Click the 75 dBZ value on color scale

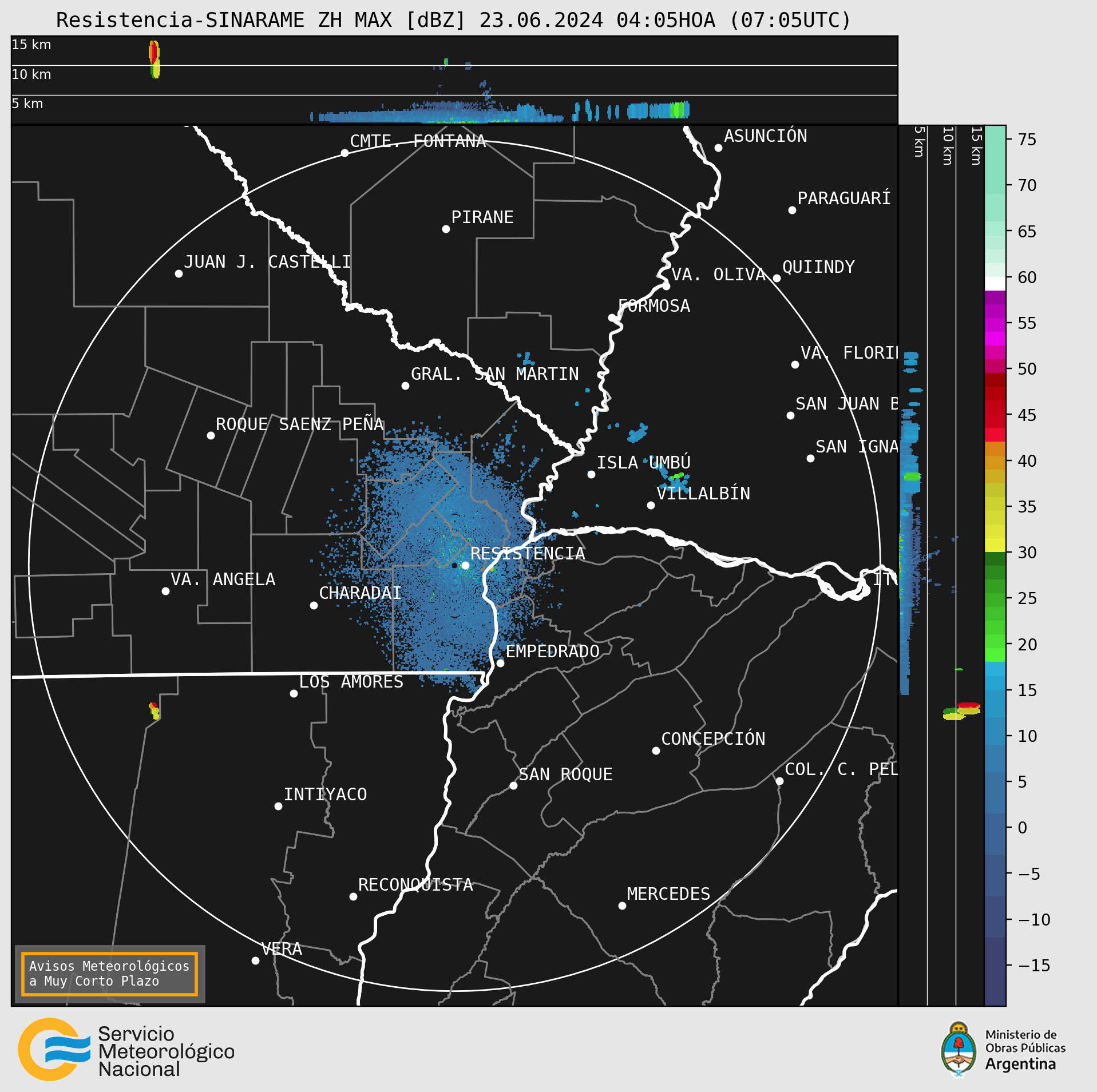[x=1027, y=140]
